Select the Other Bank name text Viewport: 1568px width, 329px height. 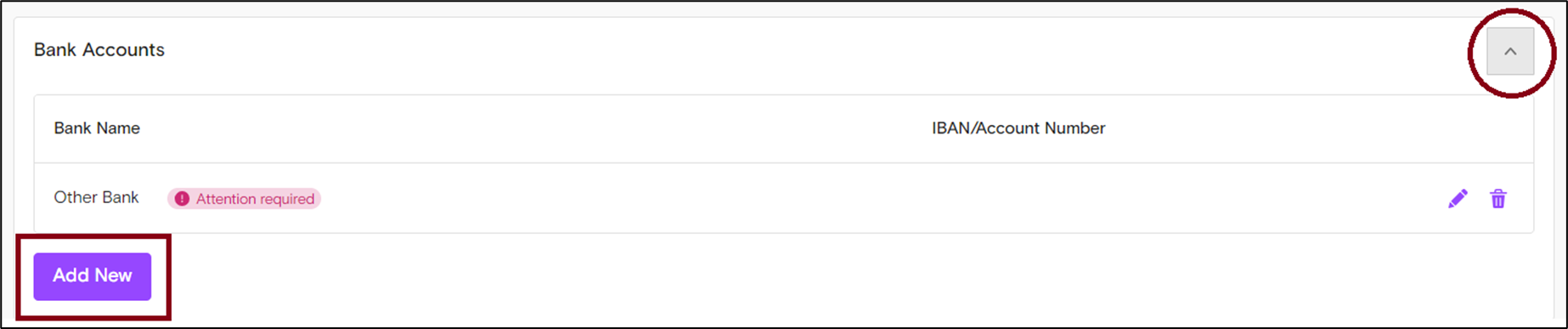pos(96,197)
